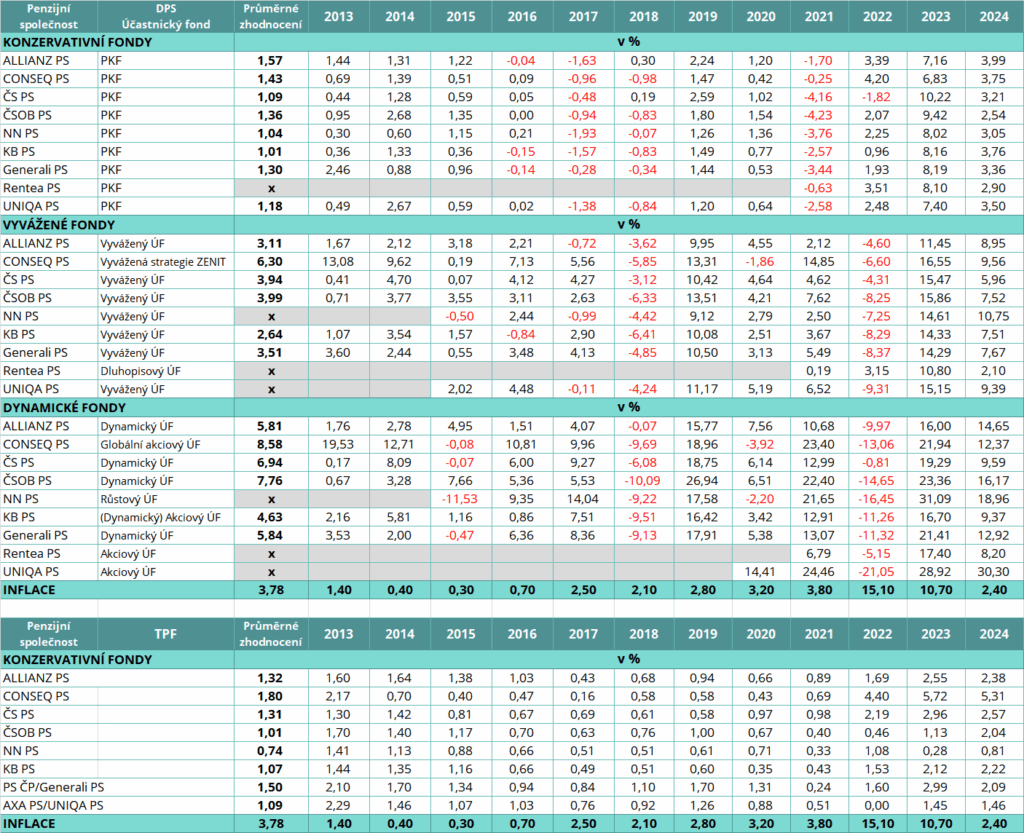Click the CONSEQ PS TPF 2023 value 5,72
Viewport: 1024px width, 833px height.
tap(935, 697)
